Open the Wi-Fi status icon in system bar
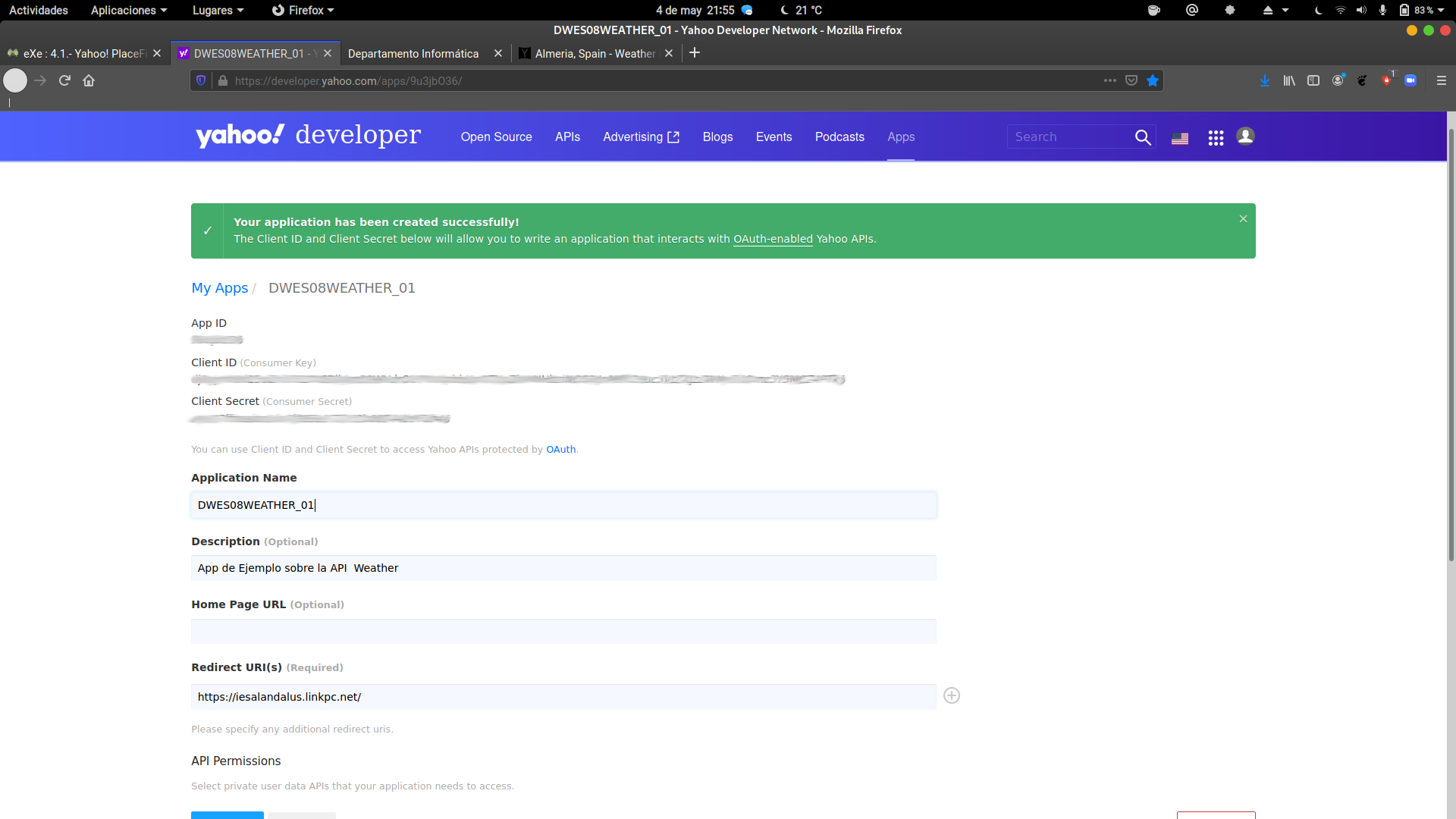Screen dimensions: 1456x819 tap(1340, 10)
